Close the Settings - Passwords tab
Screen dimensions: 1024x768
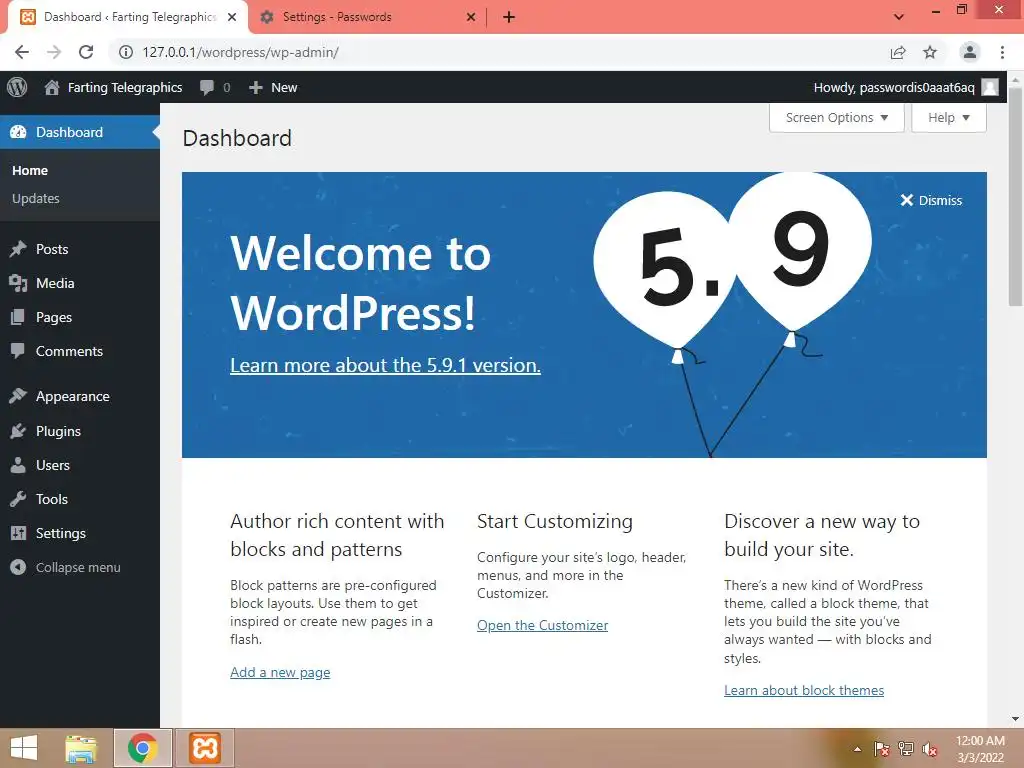click(471, 17)
